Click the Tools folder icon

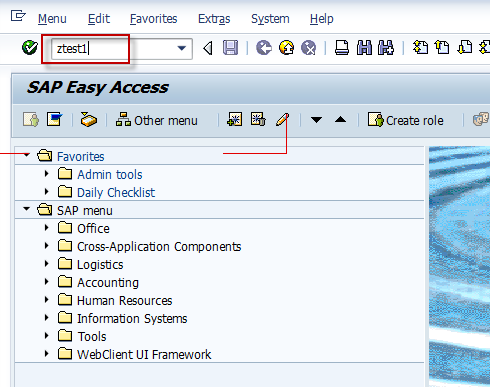65,335
